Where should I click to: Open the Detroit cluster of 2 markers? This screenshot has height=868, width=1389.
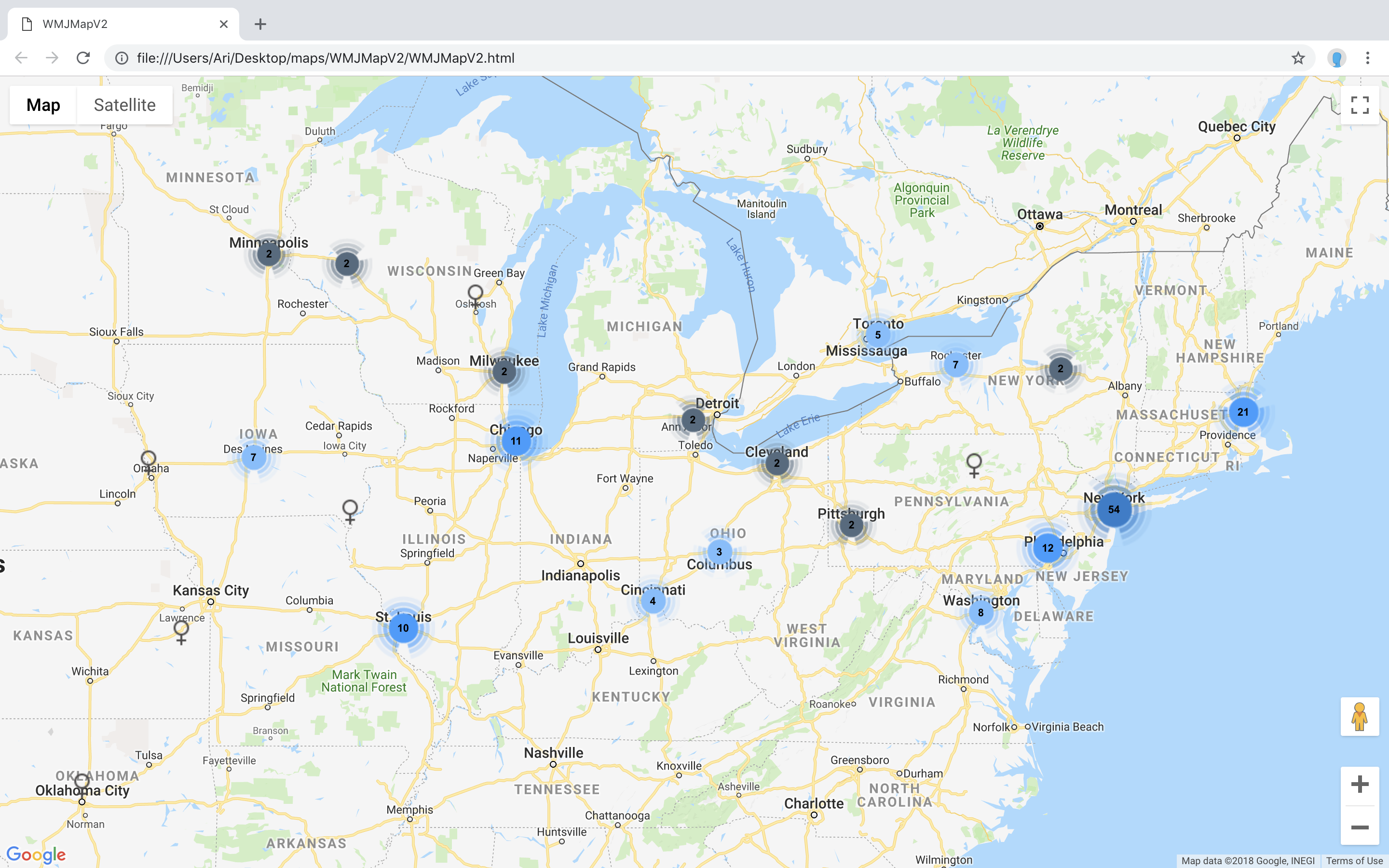click(693, 420)
